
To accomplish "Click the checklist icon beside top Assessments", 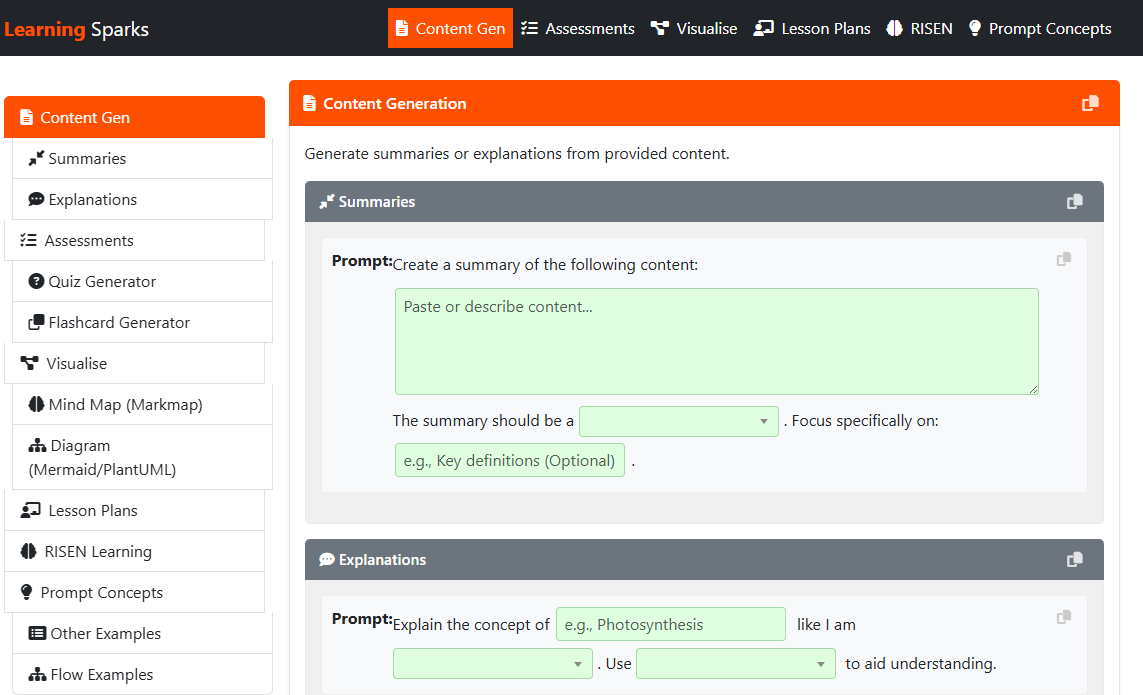I will pyautogui.click(x=529, y=28).
